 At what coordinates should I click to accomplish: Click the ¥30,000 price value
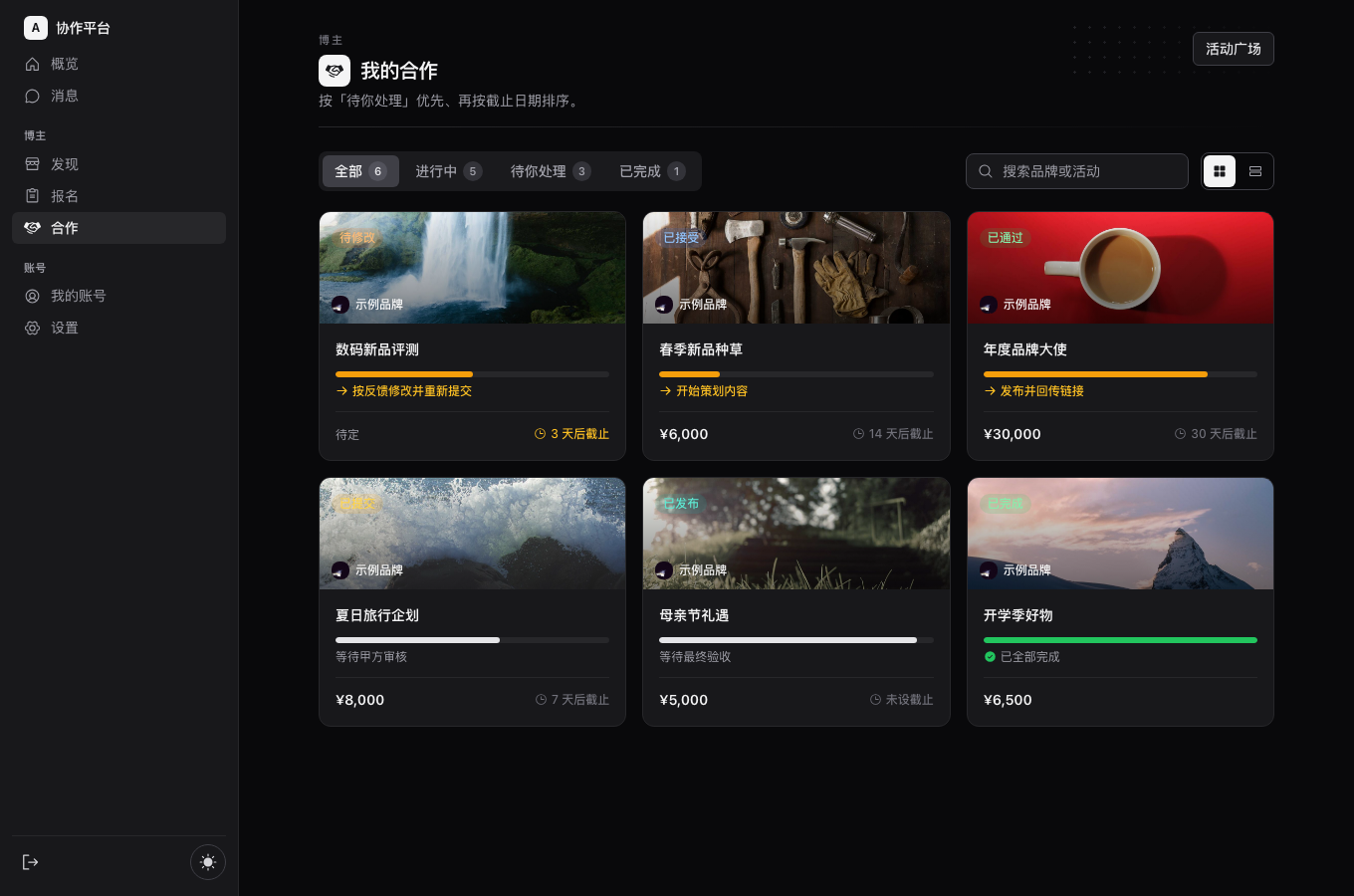tap(1013, 434)
